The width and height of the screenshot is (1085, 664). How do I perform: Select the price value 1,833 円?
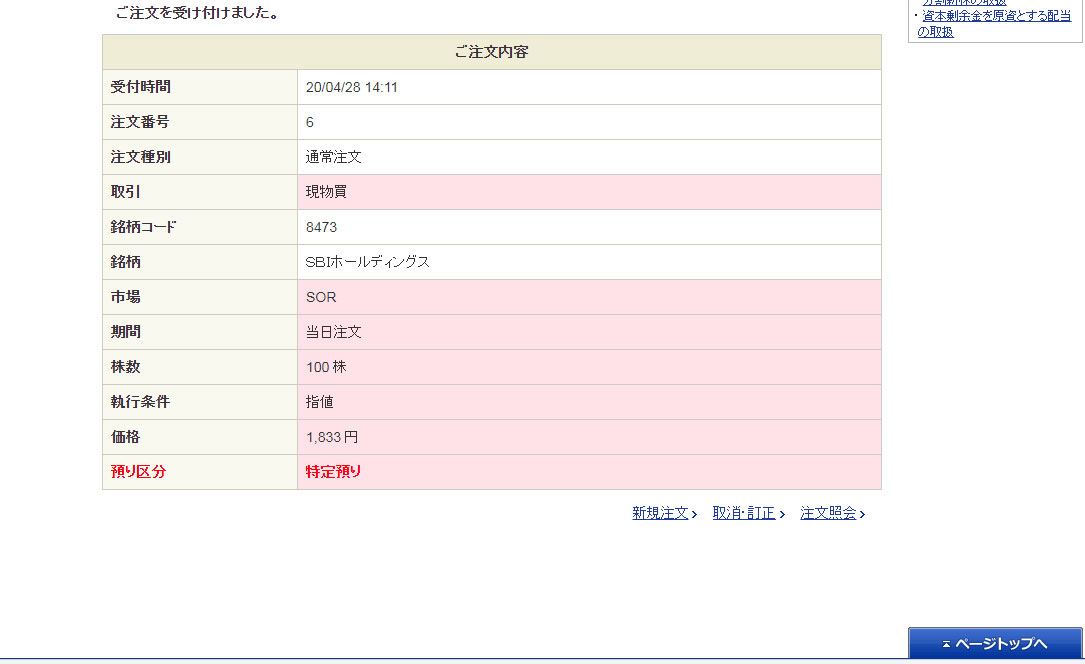(x=332, y=437)
